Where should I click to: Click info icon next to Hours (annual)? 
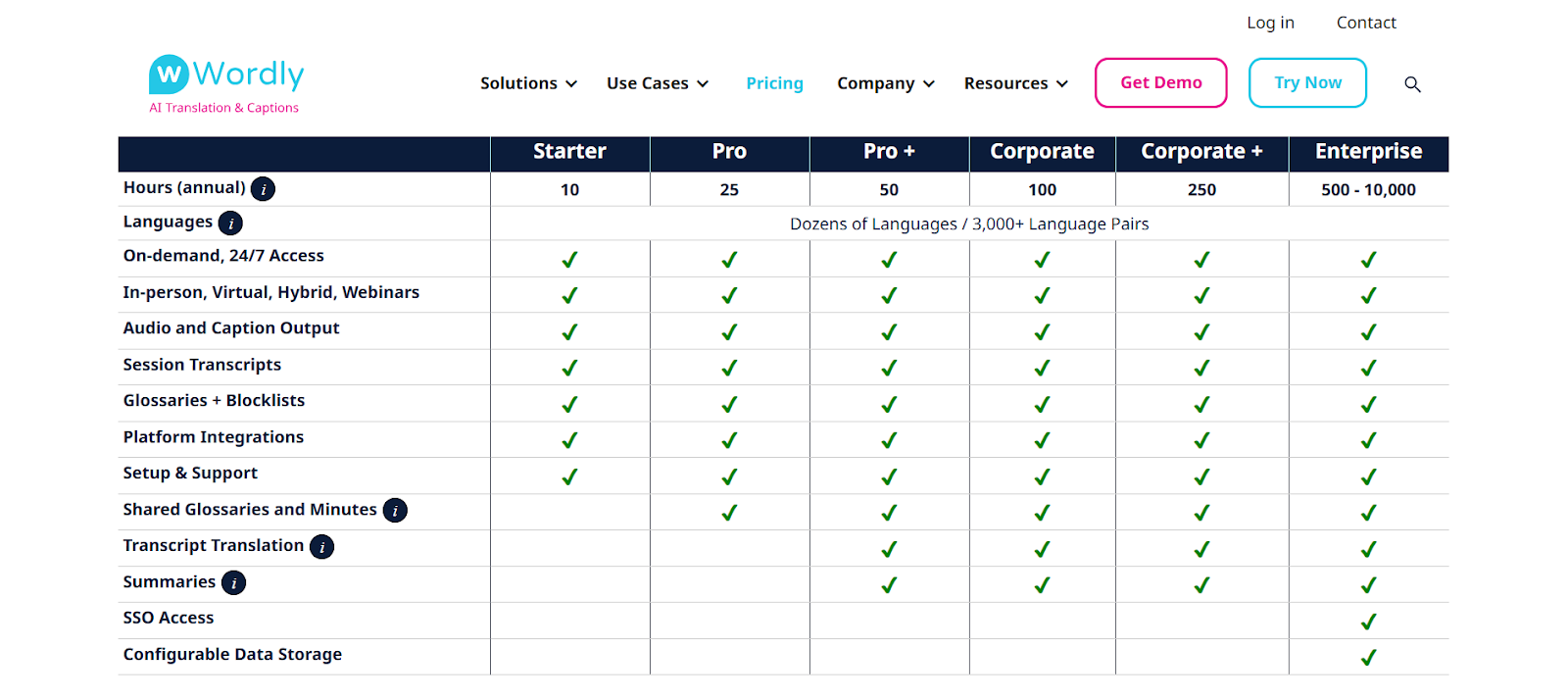point(263,189)
